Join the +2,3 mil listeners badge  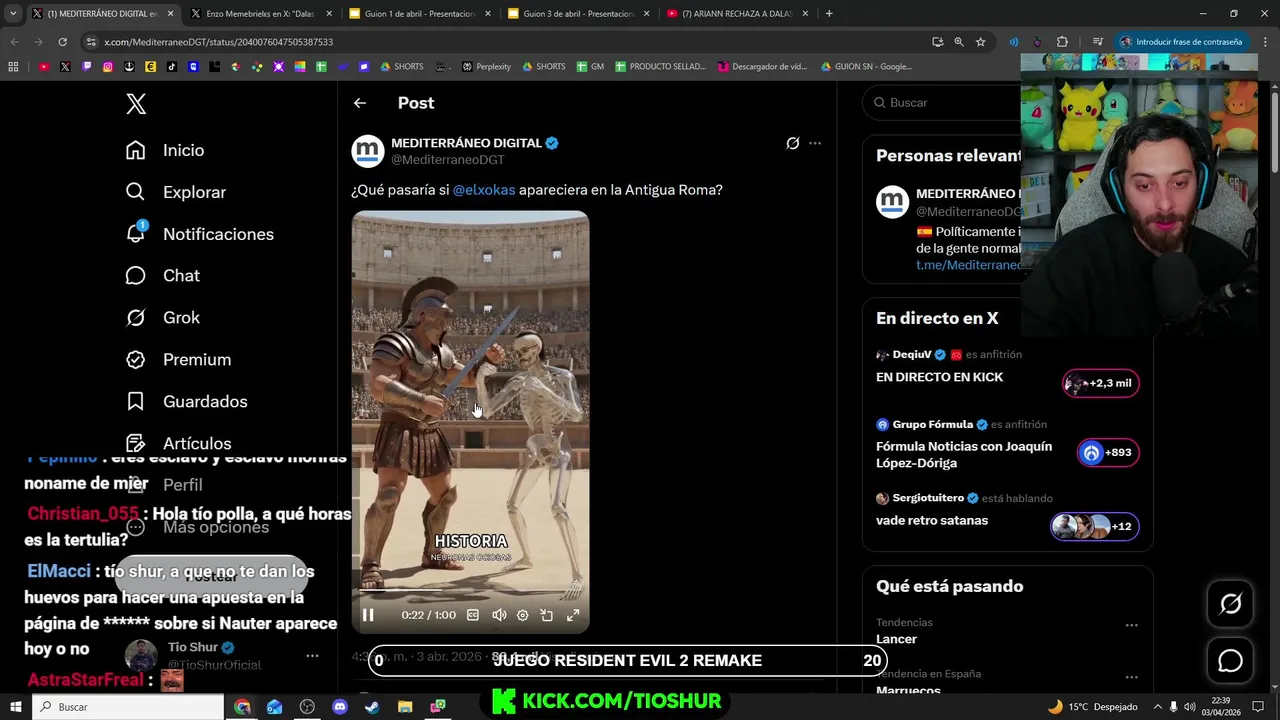coord(1100,383)
